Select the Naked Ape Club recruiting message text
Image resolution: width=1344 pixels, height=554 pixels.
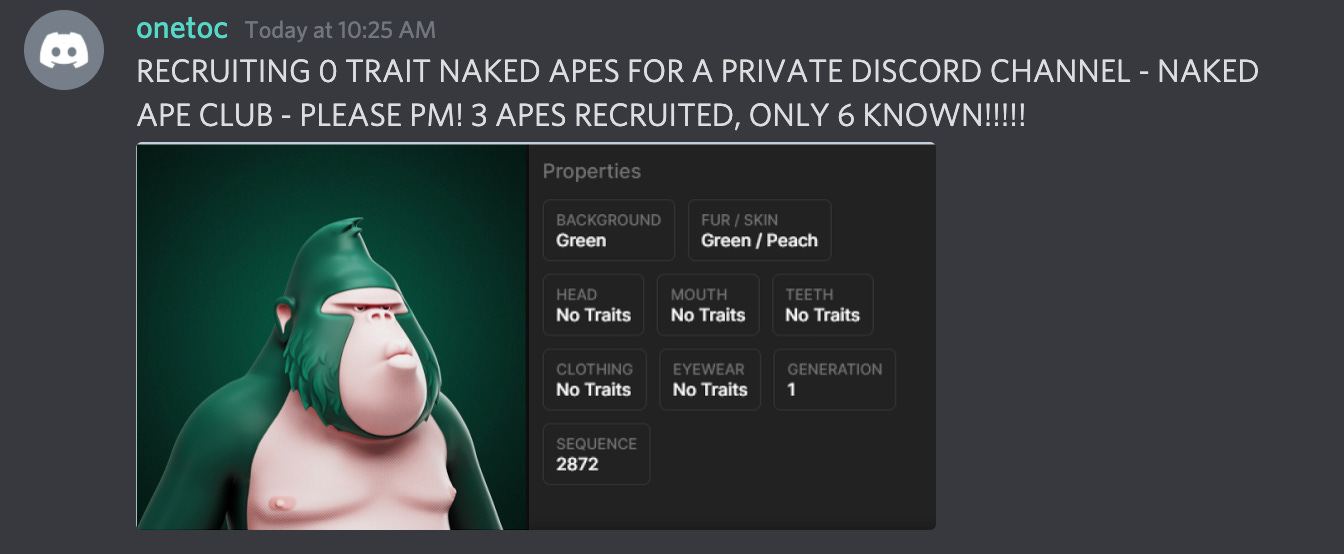(697, 93)
